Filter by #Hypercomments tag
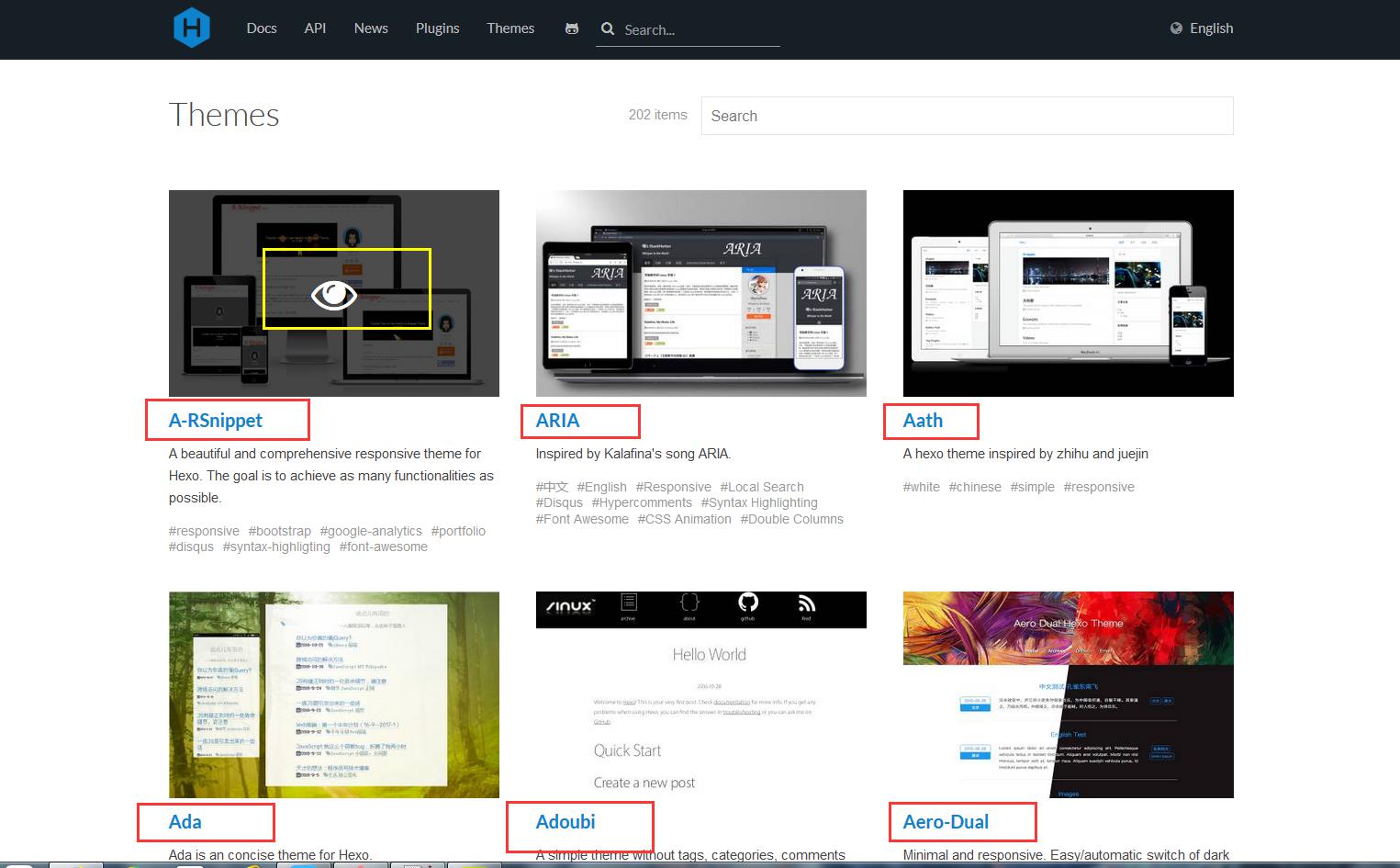This screenshot has width=1400, height=868. click(x=642, y=502)
